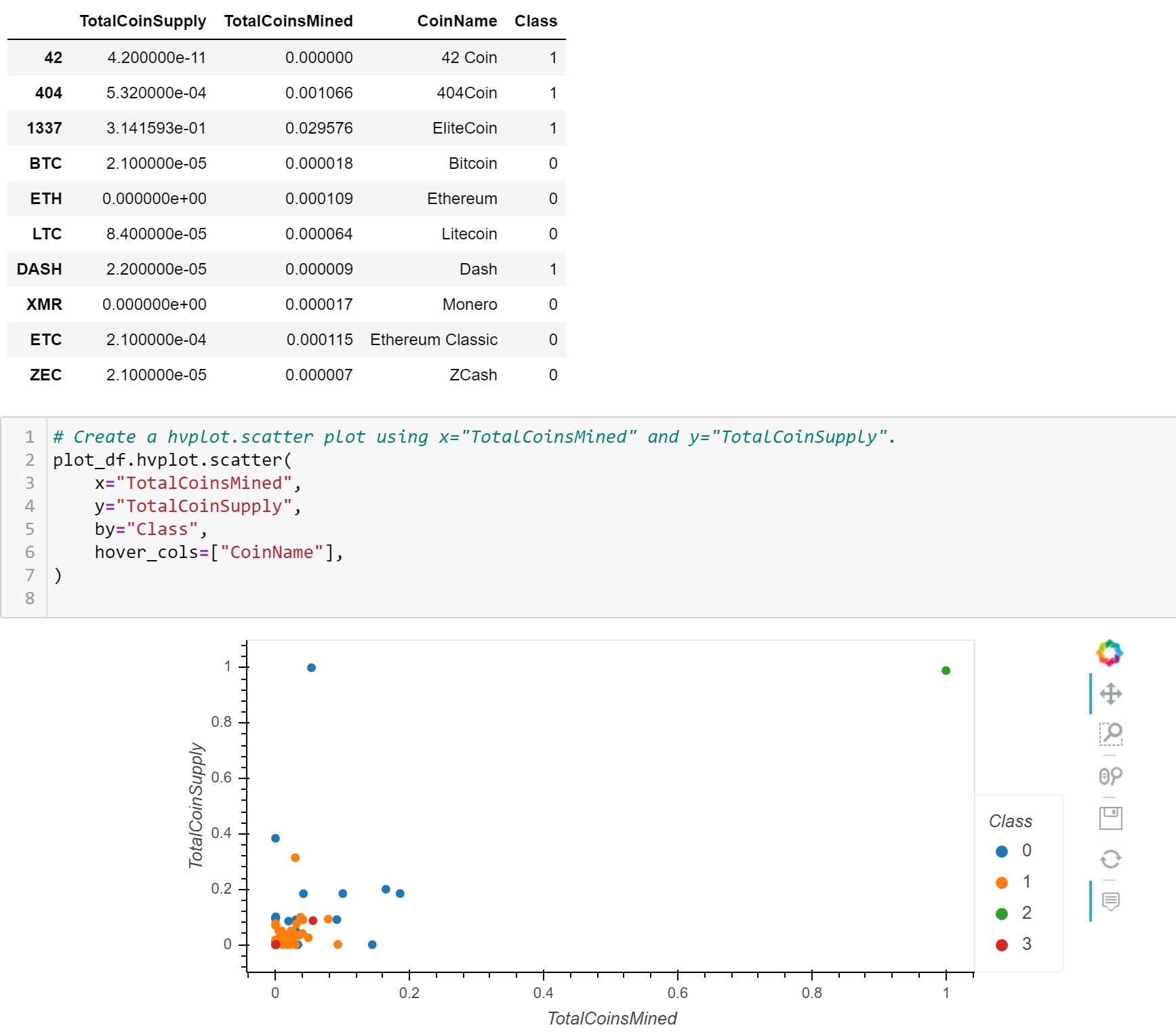The width and height of the screenshot is (1176, 1032).
Task: Enable the Wheel Zoom tool
Action: 1110,776
